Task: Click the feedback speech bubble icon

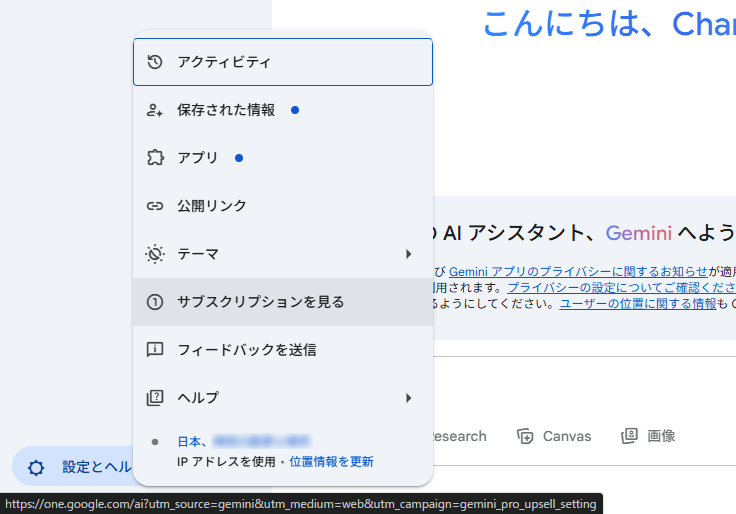Action: click(x=155, y=350)
